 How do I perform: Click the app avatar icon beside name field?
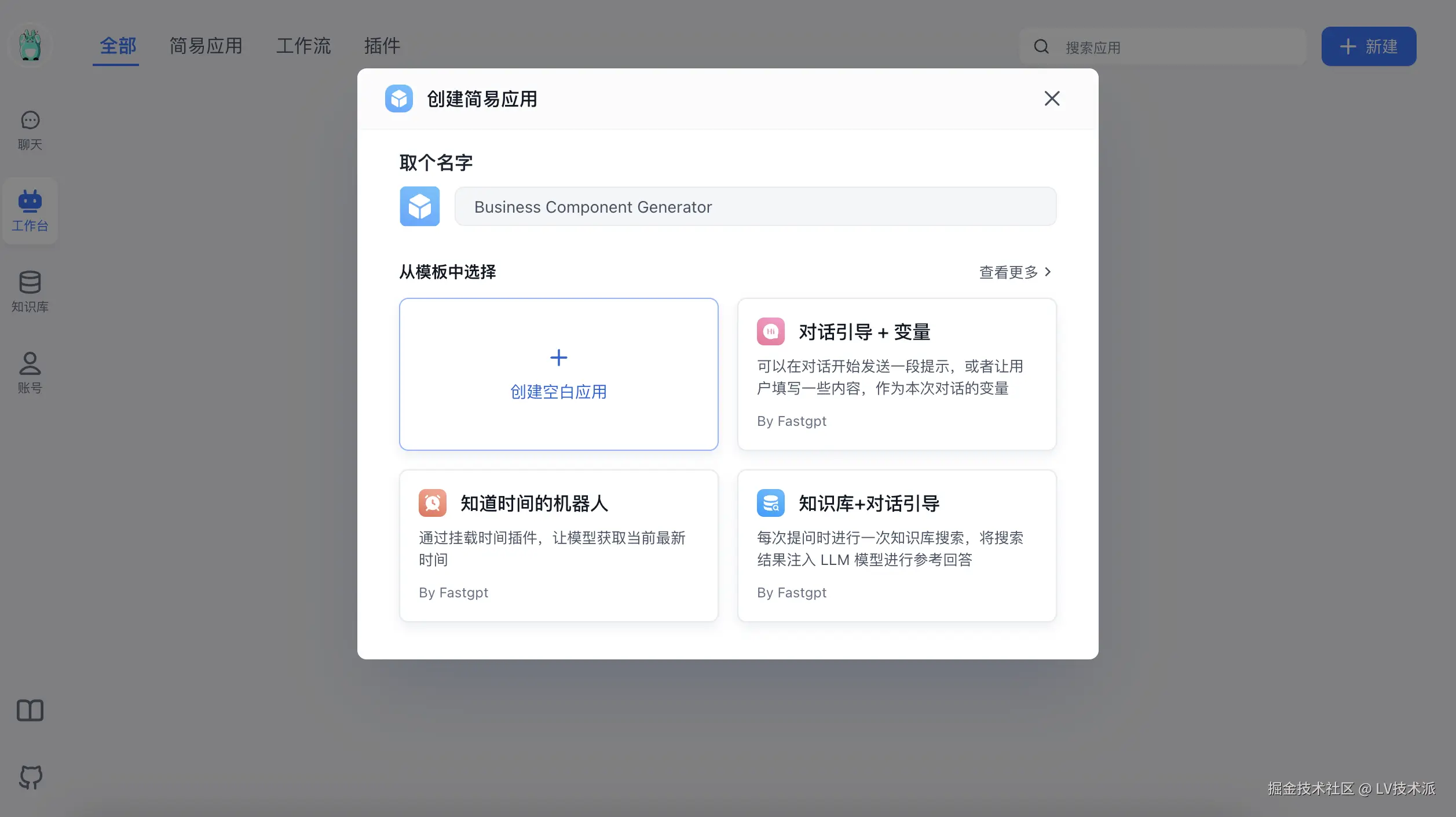(x=419, y=206)
